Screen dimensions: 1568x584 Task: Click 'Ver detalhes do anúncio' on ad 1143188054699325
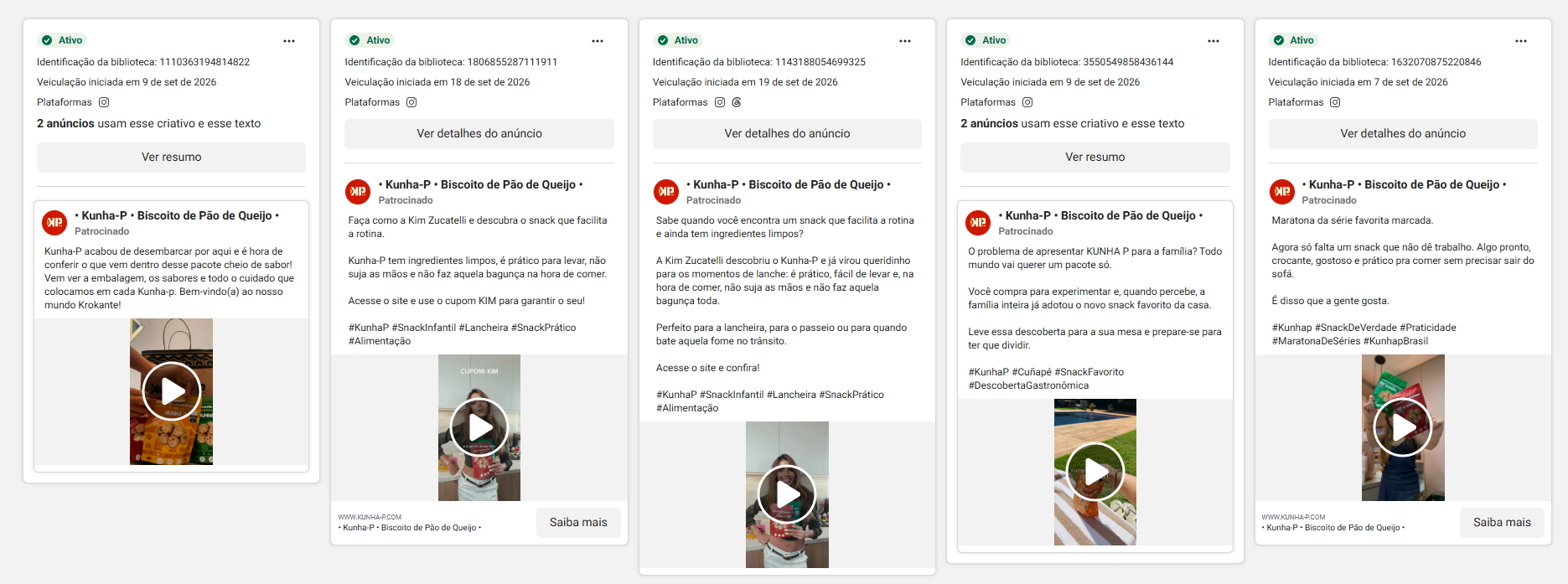click(787, 134)
